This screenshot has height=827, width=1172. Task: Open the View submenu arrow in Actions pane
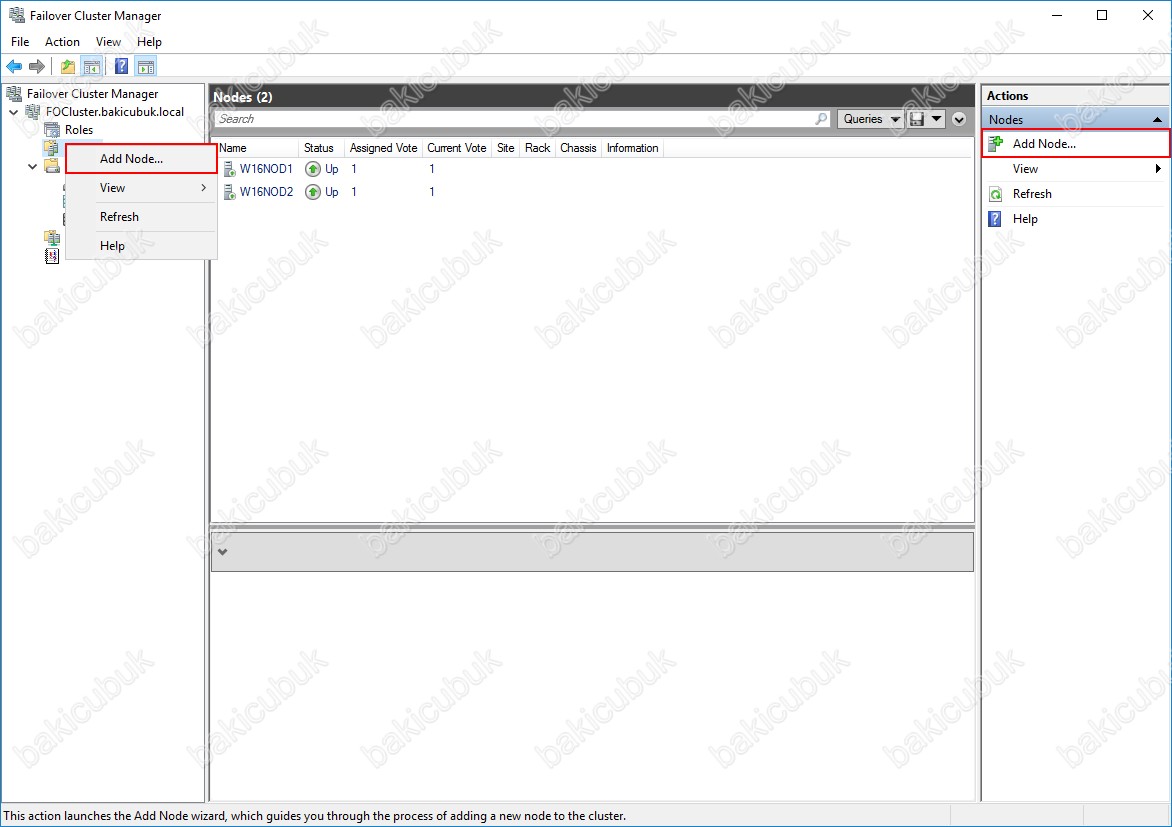tap(1158, 169)
